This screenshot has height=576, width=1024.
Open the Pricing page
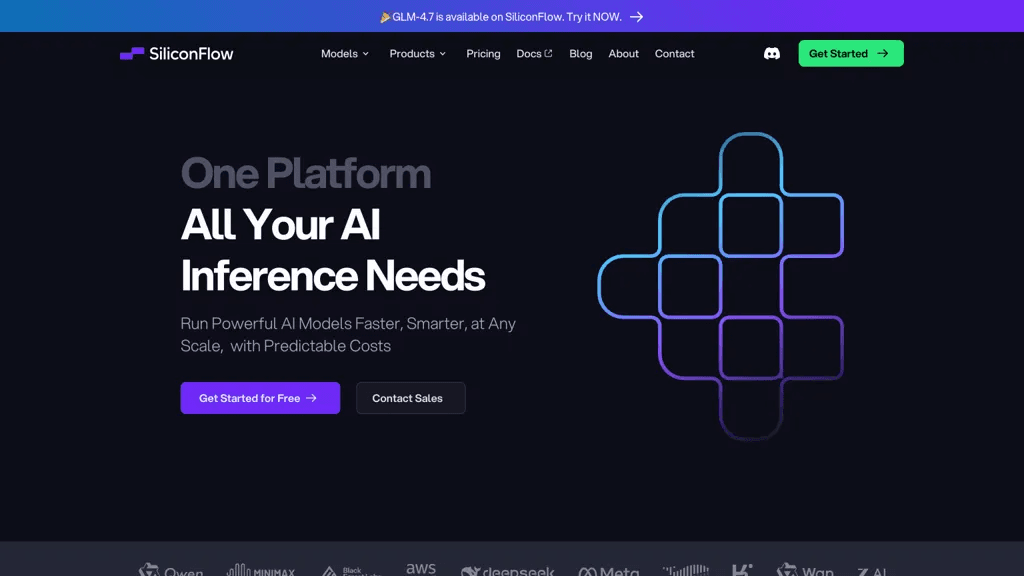pos(483,54)
